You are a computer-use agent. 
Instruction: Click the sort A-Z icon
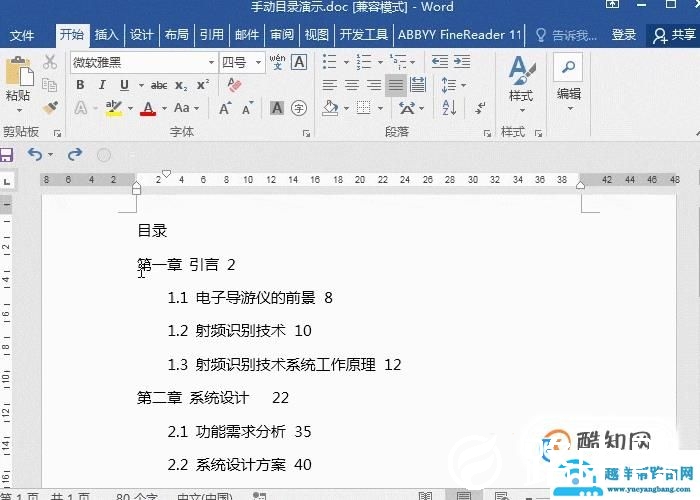click(449, 108)
